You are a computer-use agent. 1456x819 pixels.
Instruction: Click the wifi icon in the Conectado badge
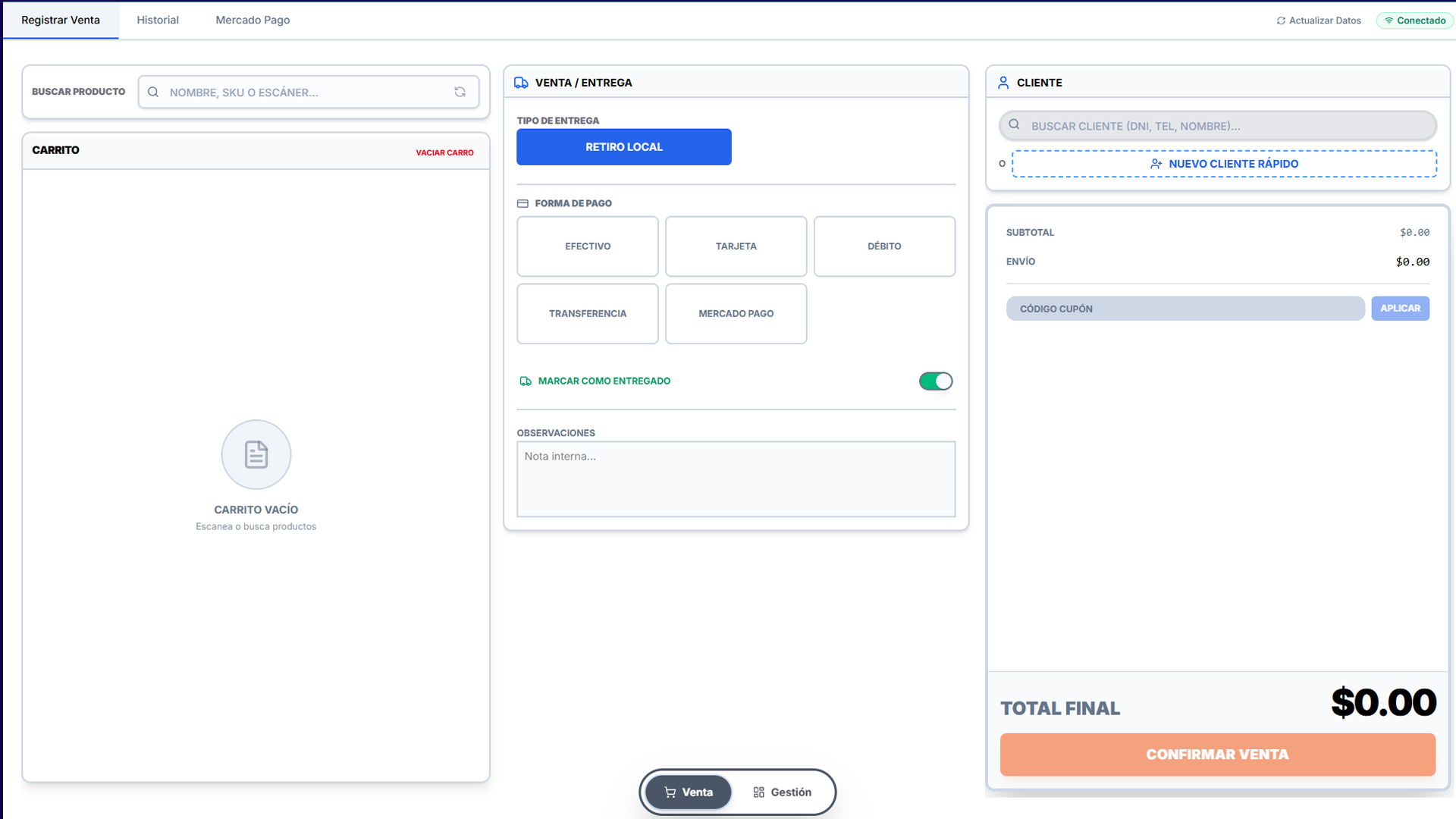tap(1389, 20)
